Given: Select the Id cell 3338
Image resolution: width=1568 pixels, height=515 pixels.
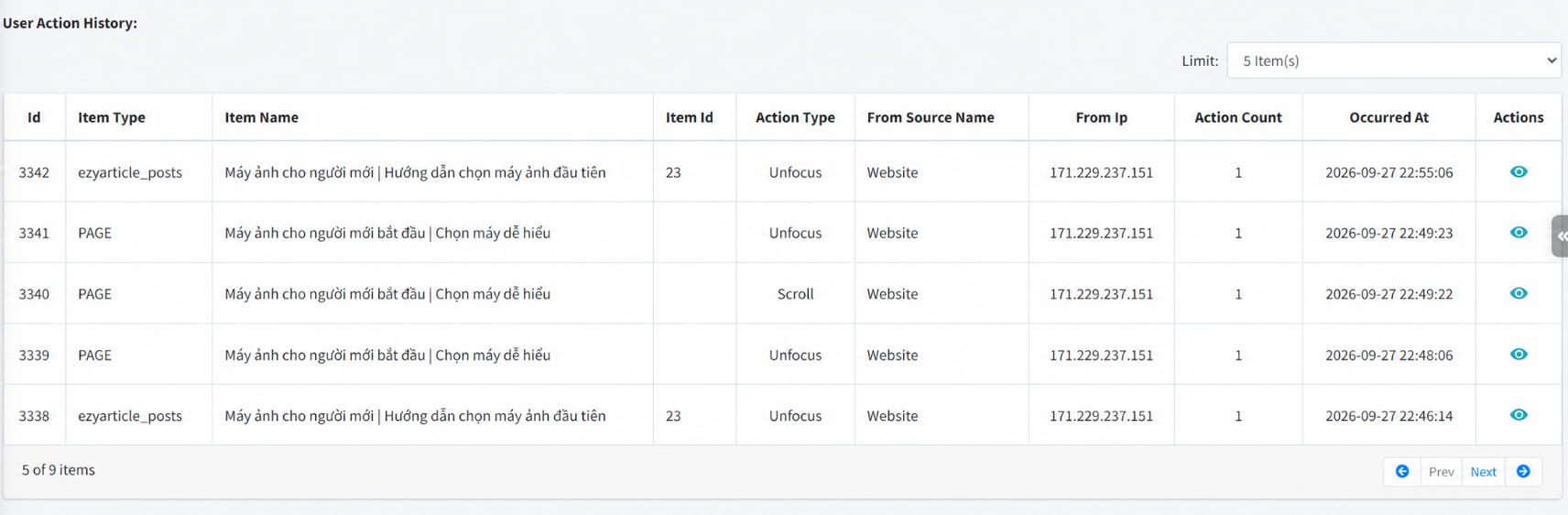Looking at the screenshot, I should pyautogui.click(x=34, y=416).
